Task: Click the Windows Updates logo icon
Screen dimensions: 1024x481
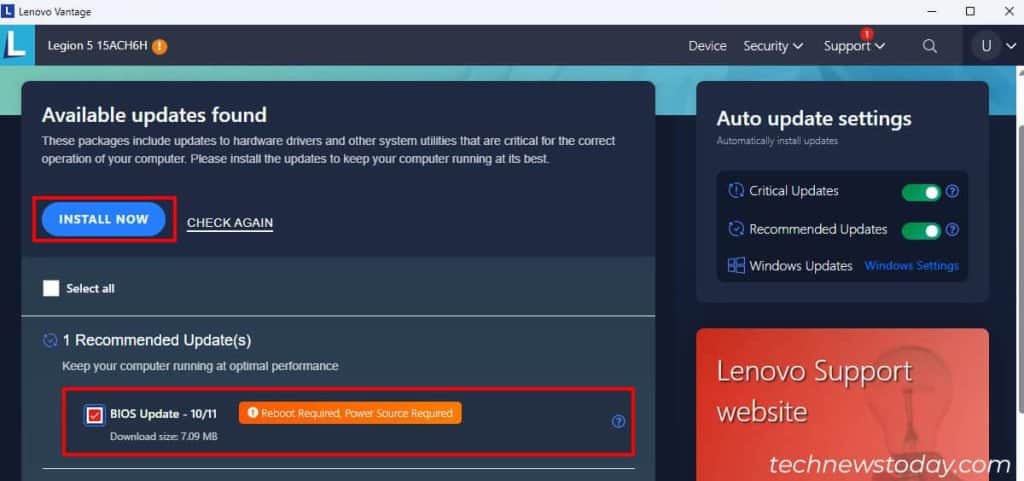Action: pyautogui.click(x=736, y=266)
